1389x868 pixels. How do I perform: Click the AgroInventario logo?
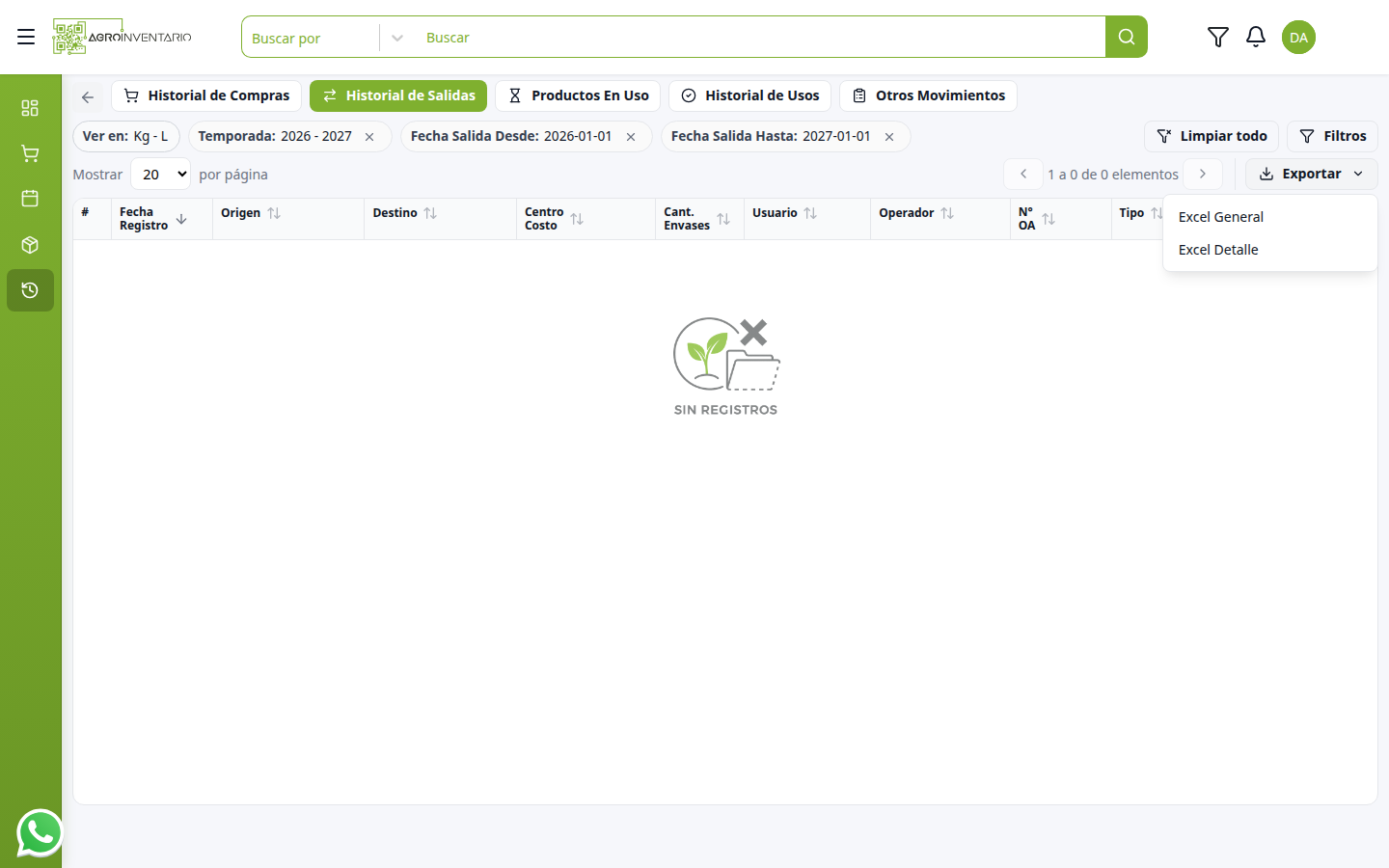(x=123, y=37)
